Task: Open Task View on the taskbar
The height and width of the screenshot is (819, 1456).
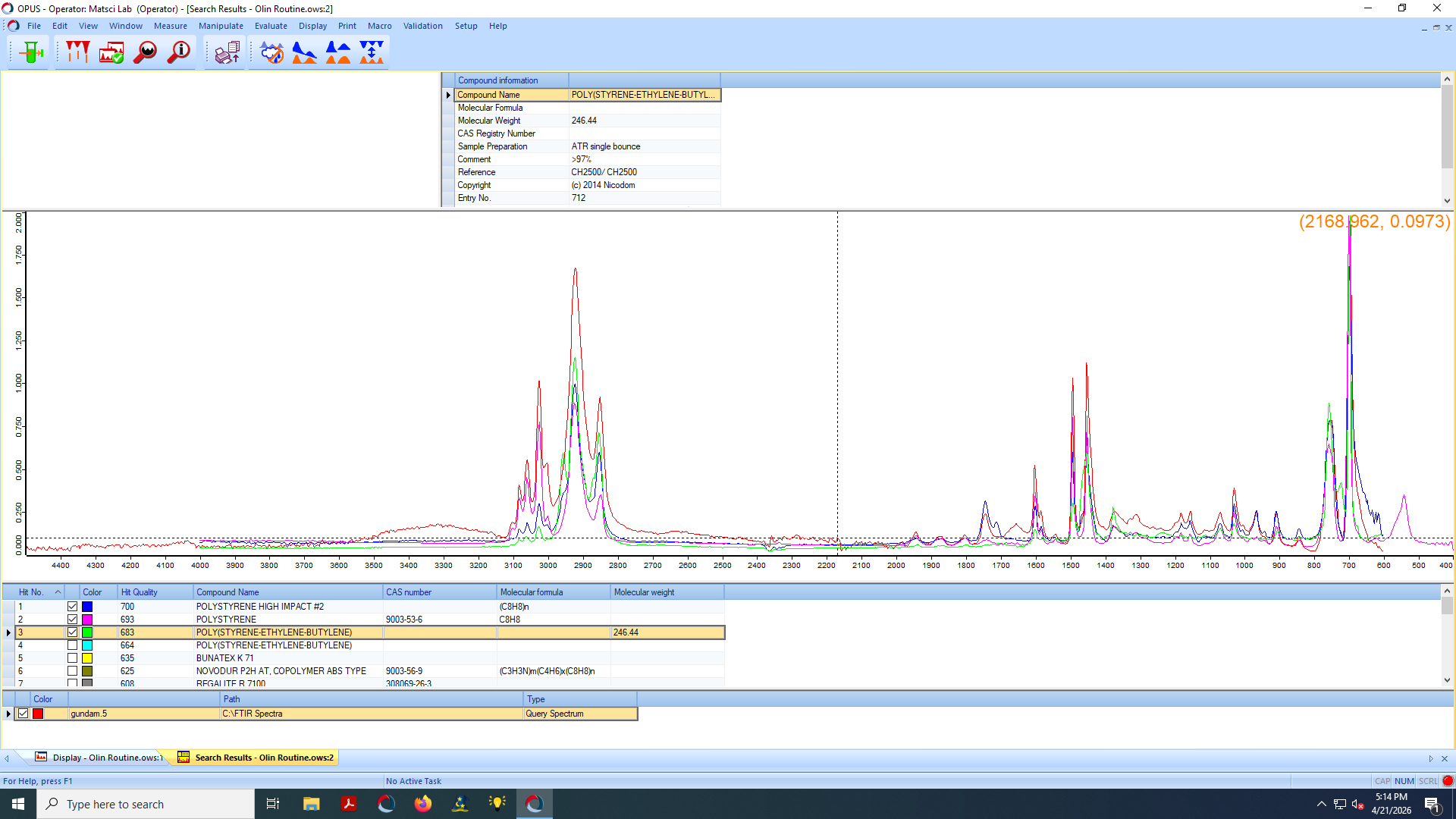Action: pyautogui.click(x=273, y=804)
